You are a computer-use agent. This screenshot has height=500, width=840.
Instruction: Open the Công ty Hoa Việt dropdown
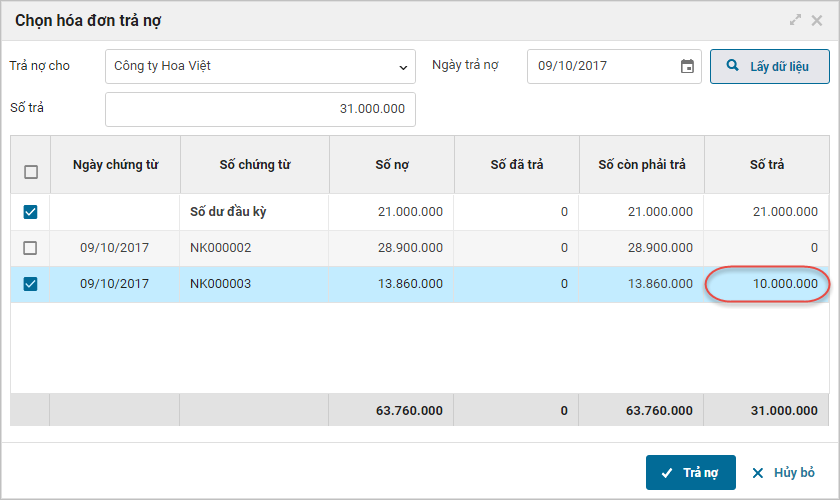point(260,67)
